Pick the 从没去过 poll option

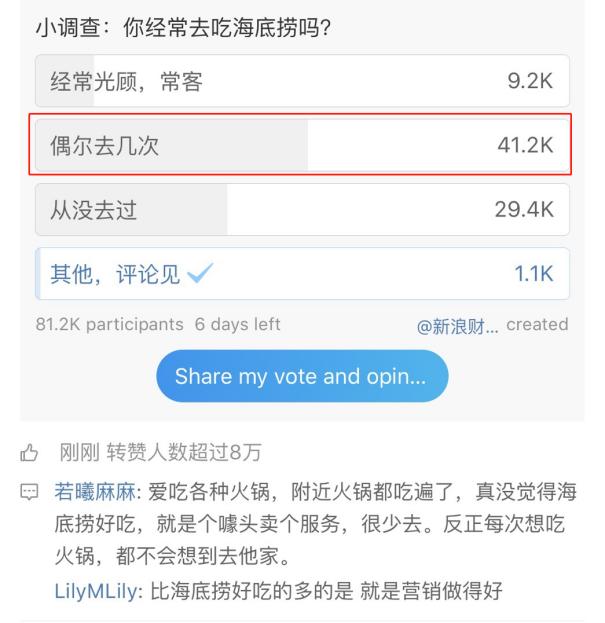coord(301,210)
